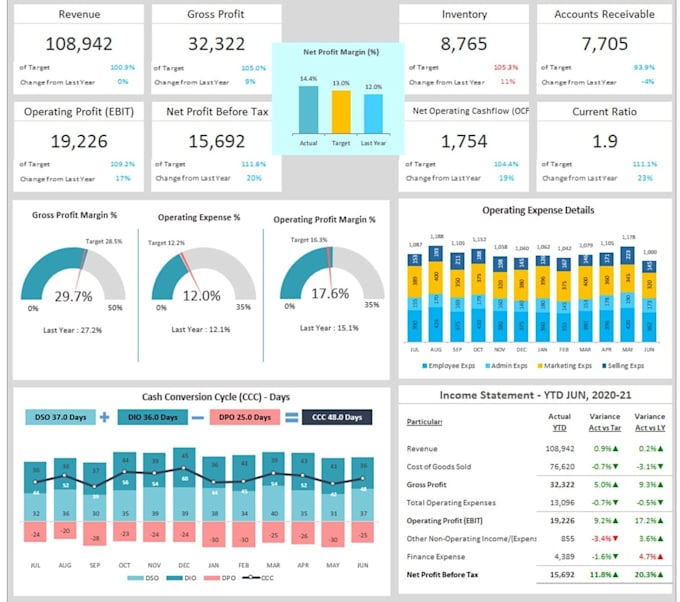Viewport: 680px width, 602px height.
Task: Click green down arrow beside Cost of Goods -3.1%
Action: (660, 467)
